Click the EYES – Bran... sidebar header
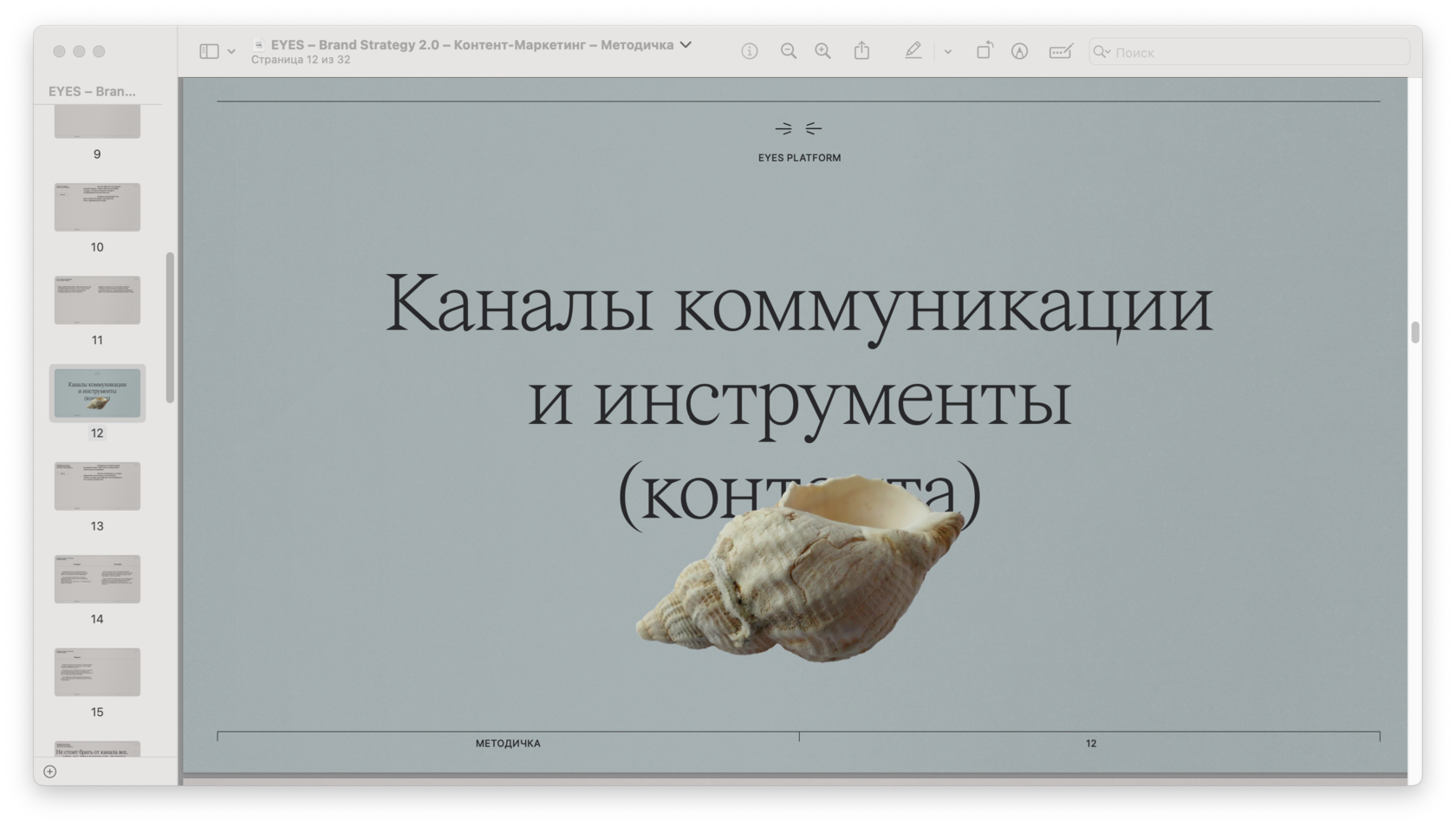 [x=92, y=91]
